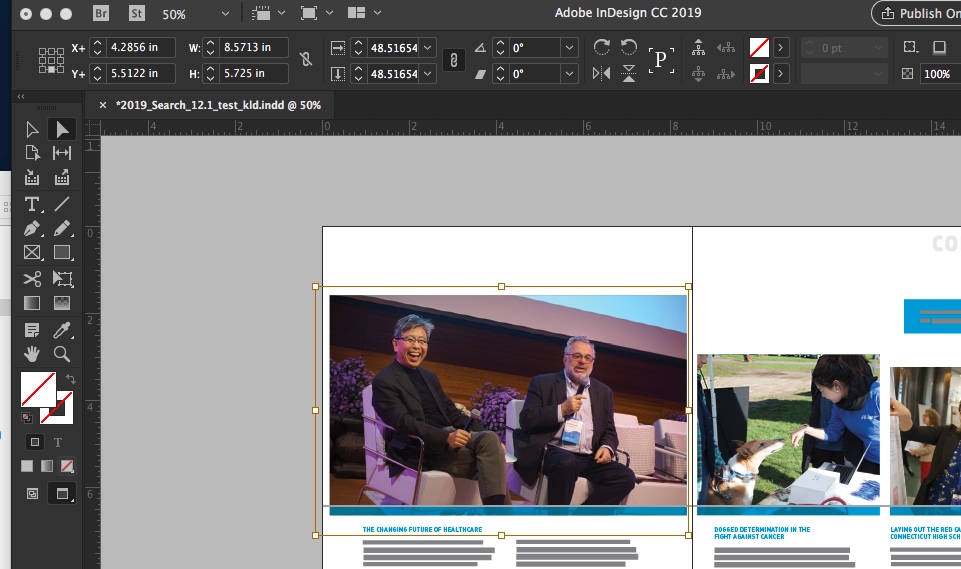961x569 pixels.
Task: Select the Direct Selection tool
Action: click(x=32, y=129)
